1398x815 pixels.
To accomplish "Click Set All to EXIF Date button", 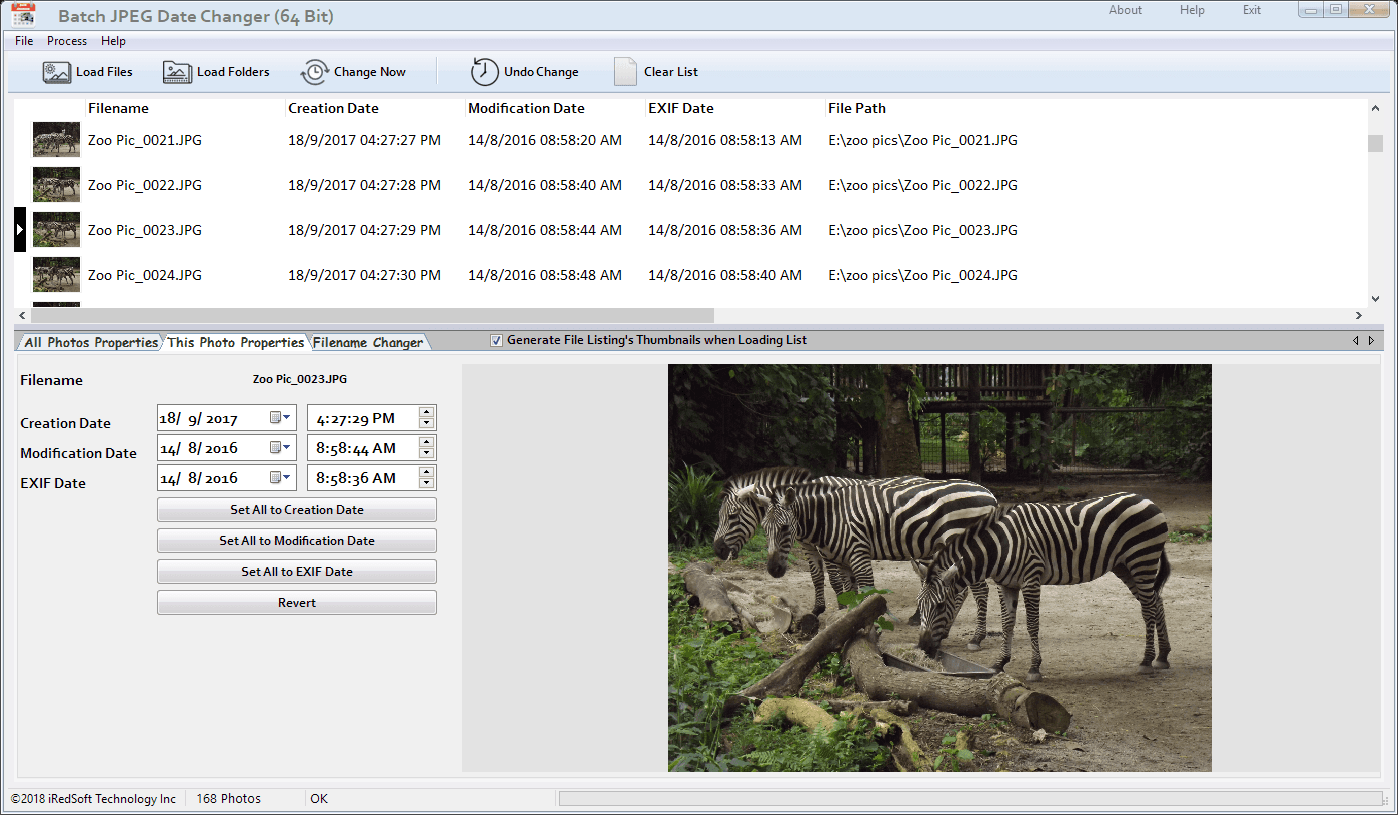I will click(x=297, y=572).
